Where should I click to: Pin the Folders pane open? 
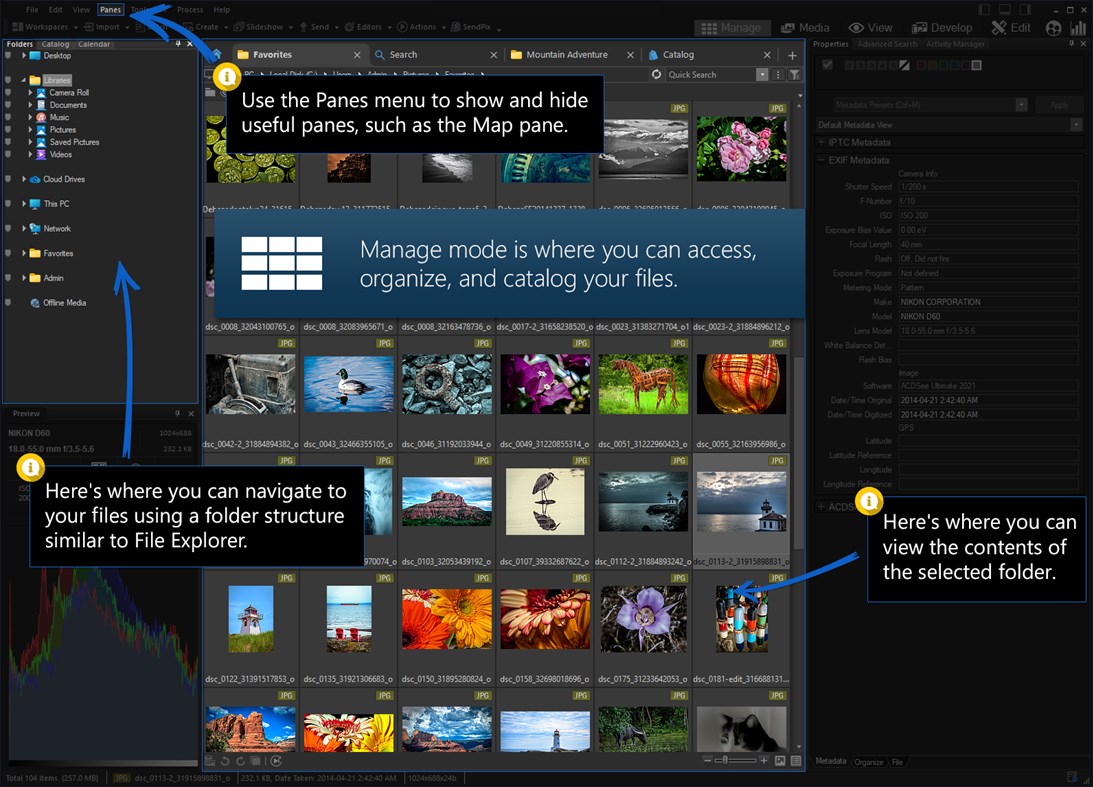point(179,43)
